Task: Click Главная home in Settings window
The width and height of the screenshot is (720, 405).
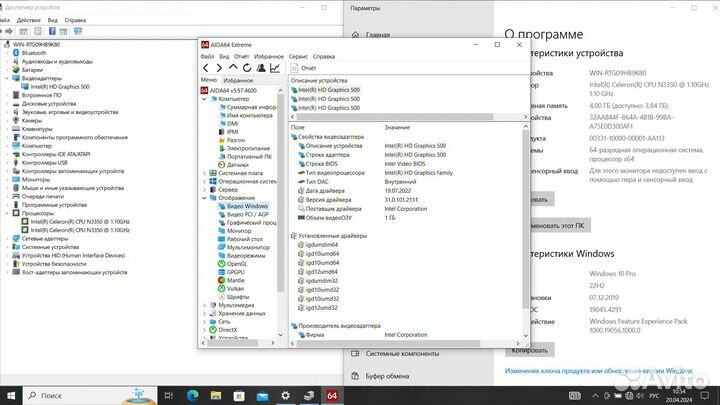Action: (377, 35)
